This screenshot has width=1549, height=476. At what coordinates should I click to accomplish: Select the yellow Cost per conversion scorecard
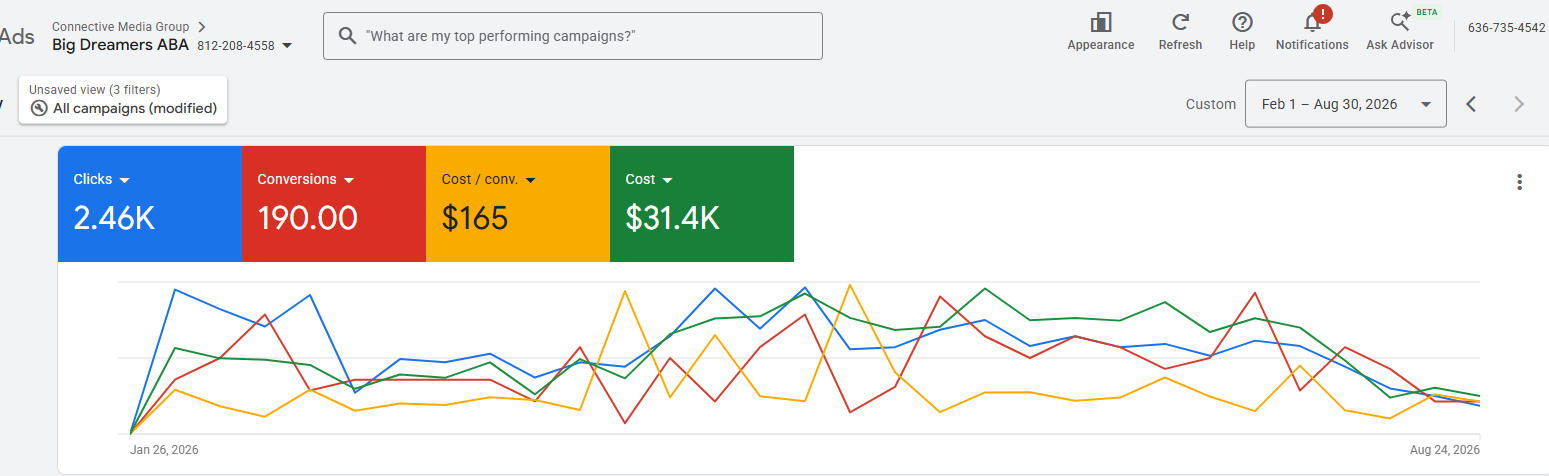518,204
